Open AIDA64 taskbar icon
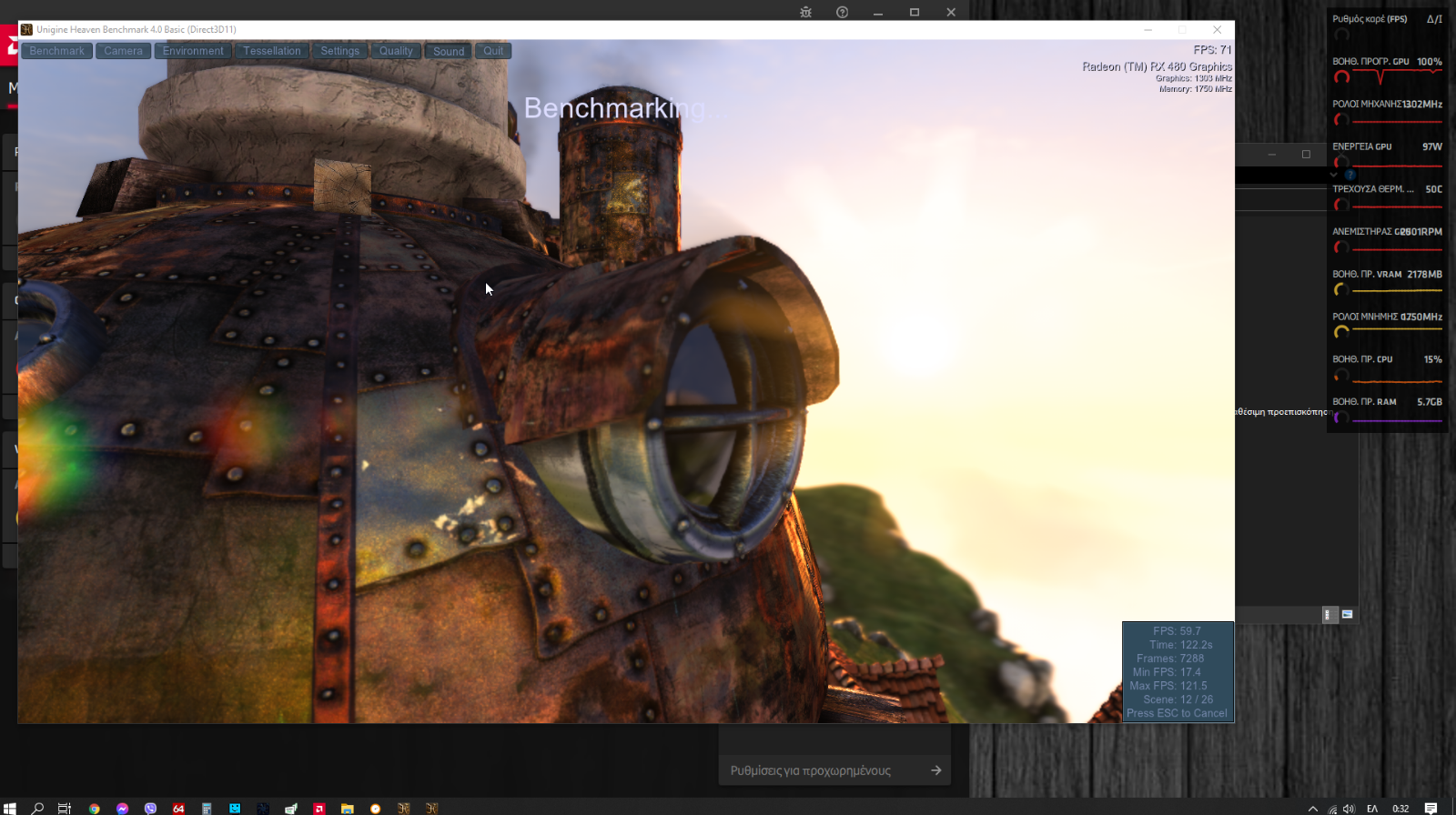Image resolution: width=1456 pixels, height=815 pixels. tap(178, 808)
